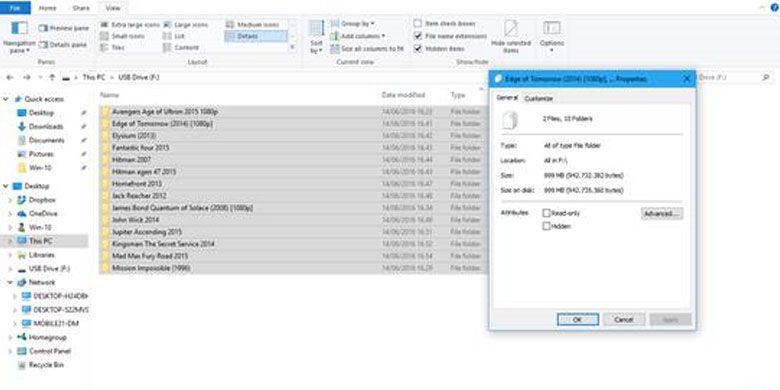Screen dimensions: 780x390
Task: Switch layout to Medium icons
Action: point(252,24)
